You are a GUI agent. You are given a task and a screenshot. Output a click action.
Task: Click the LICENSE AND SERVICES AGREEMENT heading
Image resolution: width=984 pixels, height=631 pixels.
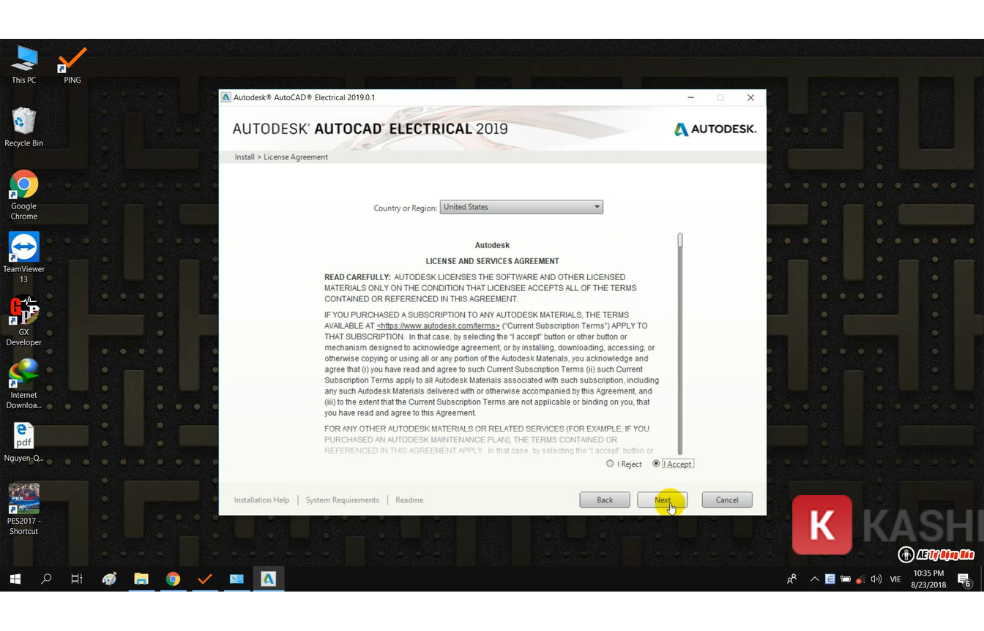tap(492, 261)
